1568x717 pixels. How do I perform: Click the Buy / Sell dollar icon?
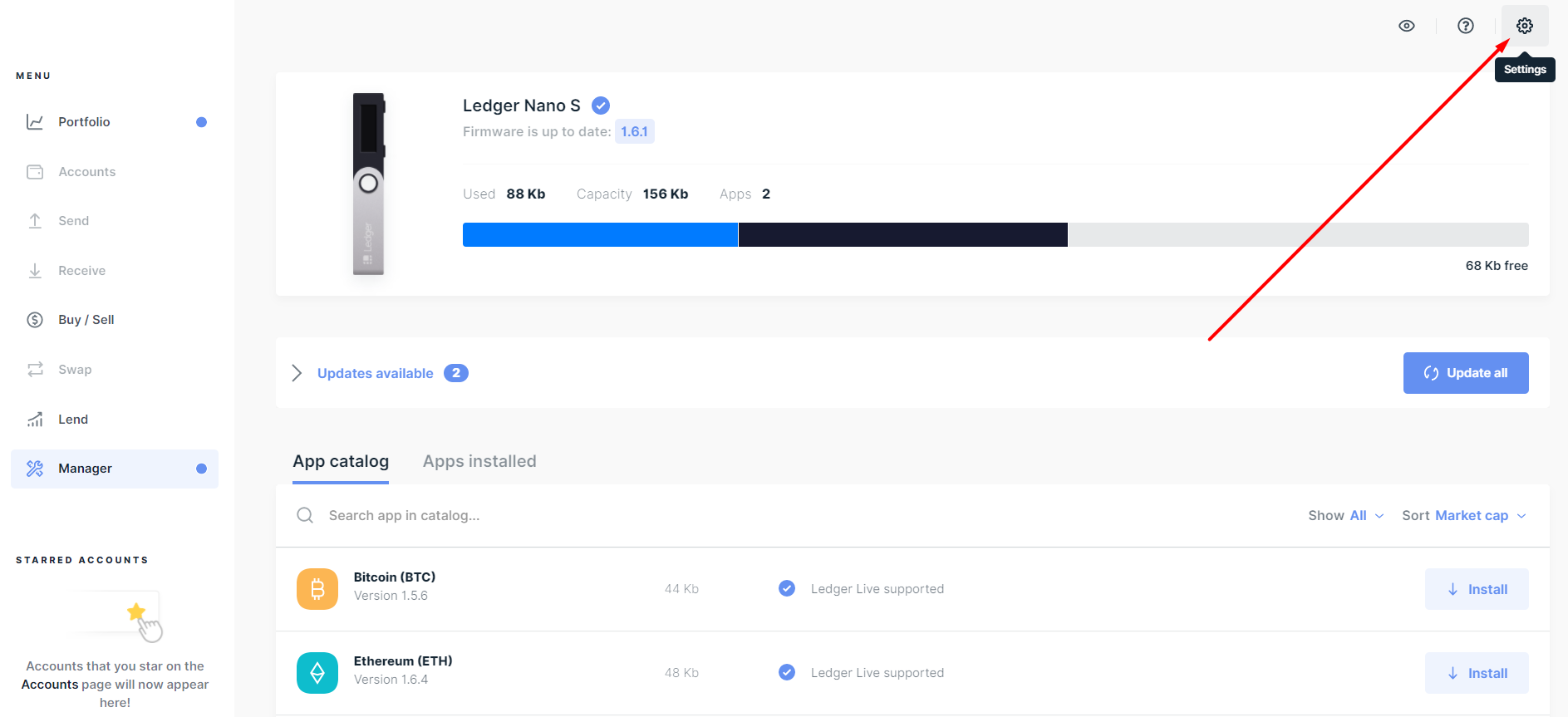[35, 320]
